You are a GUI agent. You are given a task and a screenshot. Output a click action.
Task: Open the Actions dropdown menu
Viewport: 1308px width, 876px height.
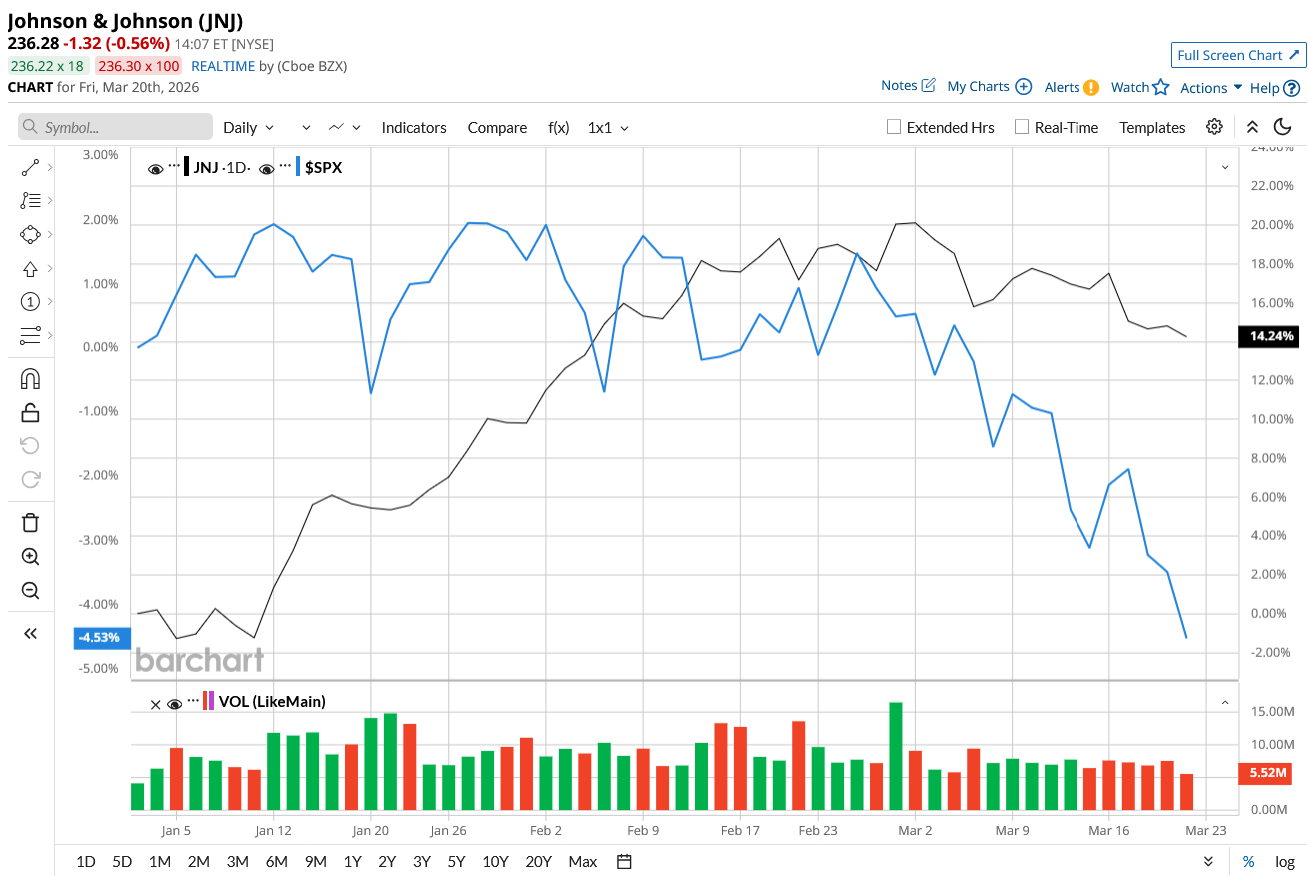pos(1211,88)
